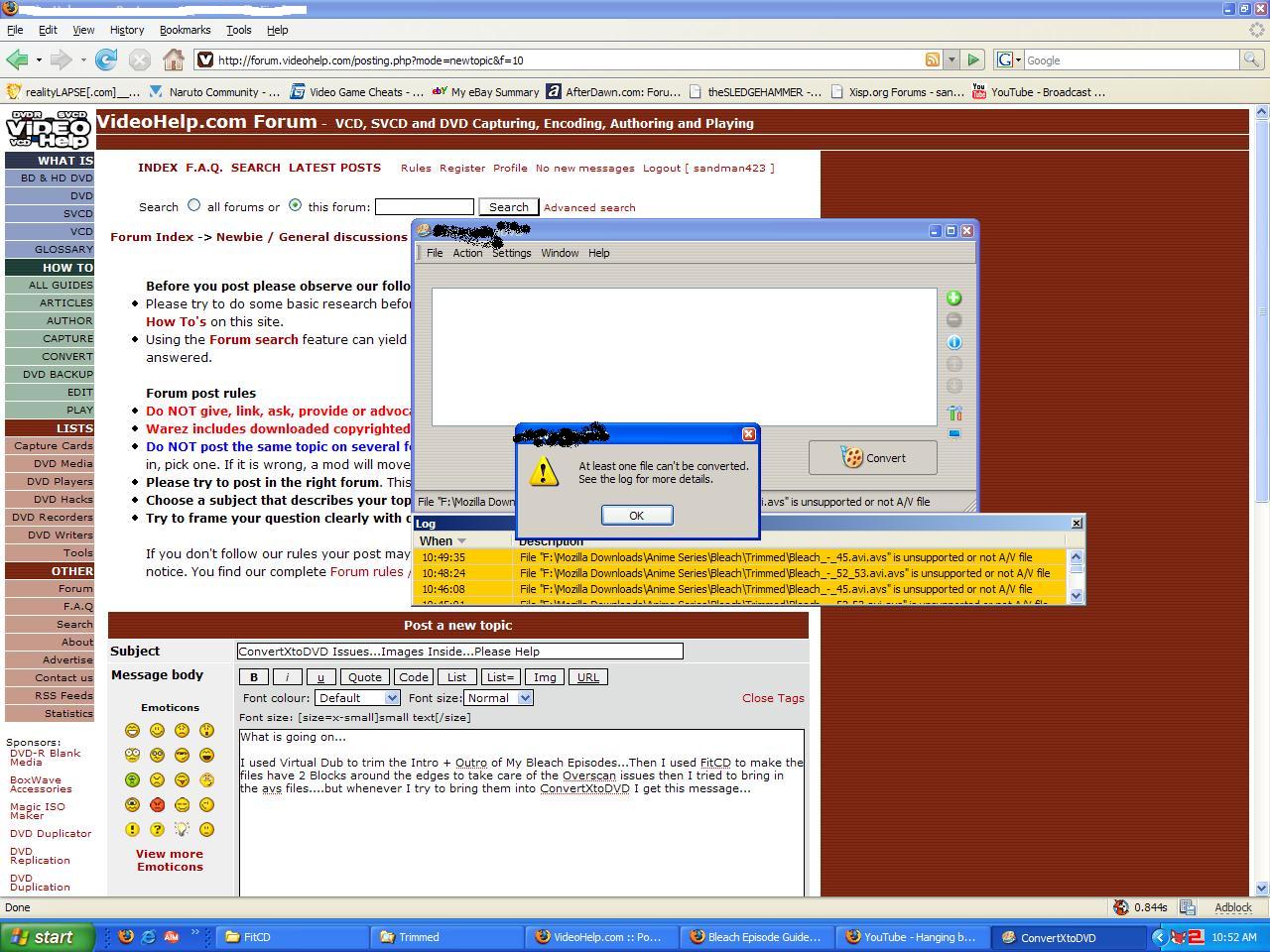Click the Logout sandman423 link

[708, 169]
